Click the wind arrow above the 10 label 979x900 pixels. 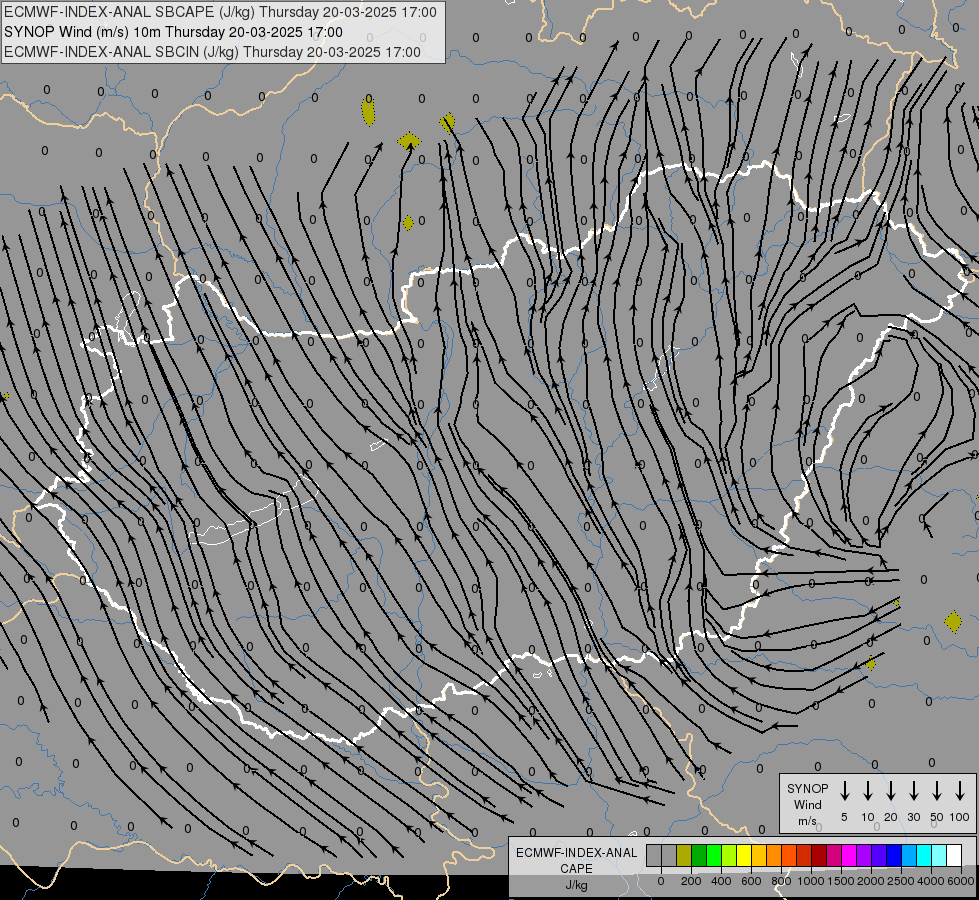867,791
